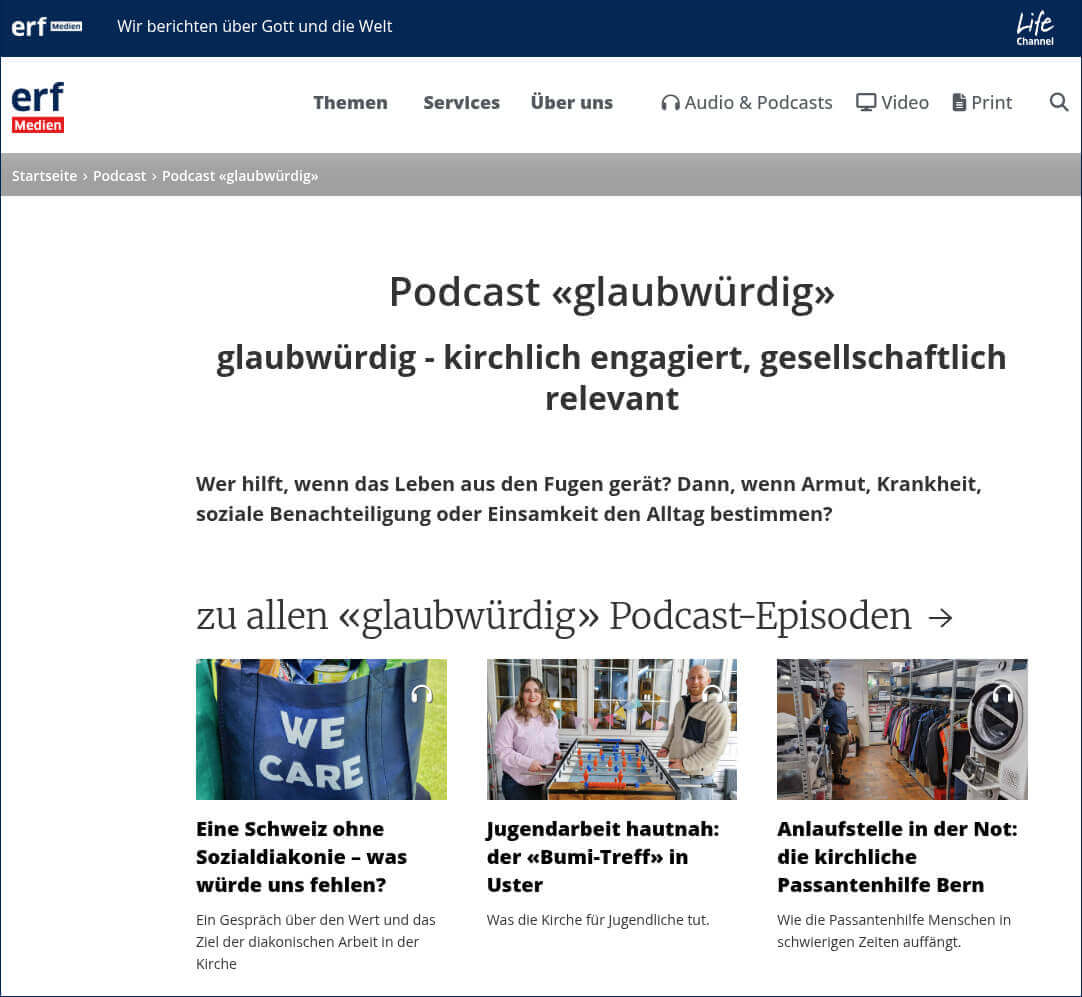1082x997 pixels.
Task: Open the search with the magnifier icon
Action: (x=1058, y=102)
